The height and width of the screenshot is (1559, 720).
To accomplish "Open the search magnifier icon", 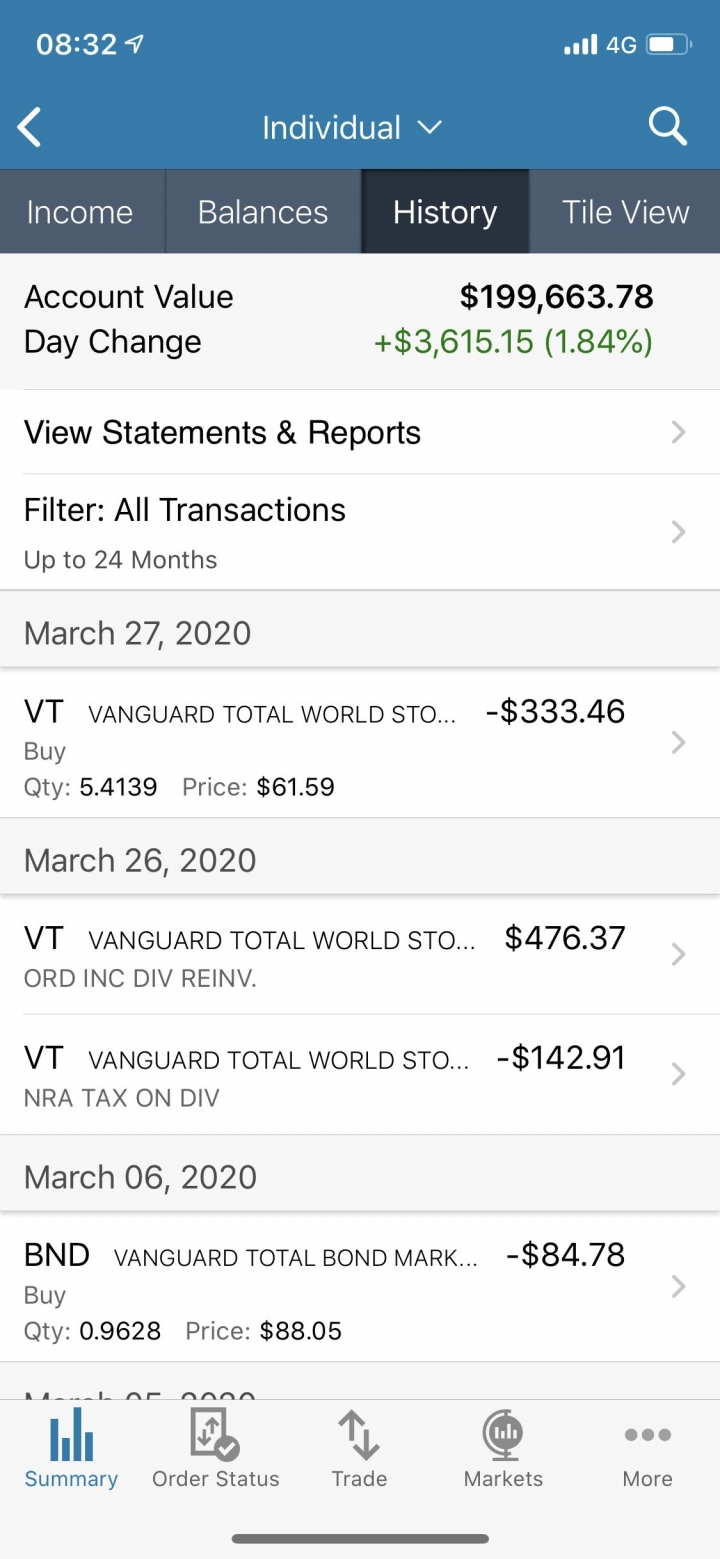I will pyautogui.click(x=667, y=127).
